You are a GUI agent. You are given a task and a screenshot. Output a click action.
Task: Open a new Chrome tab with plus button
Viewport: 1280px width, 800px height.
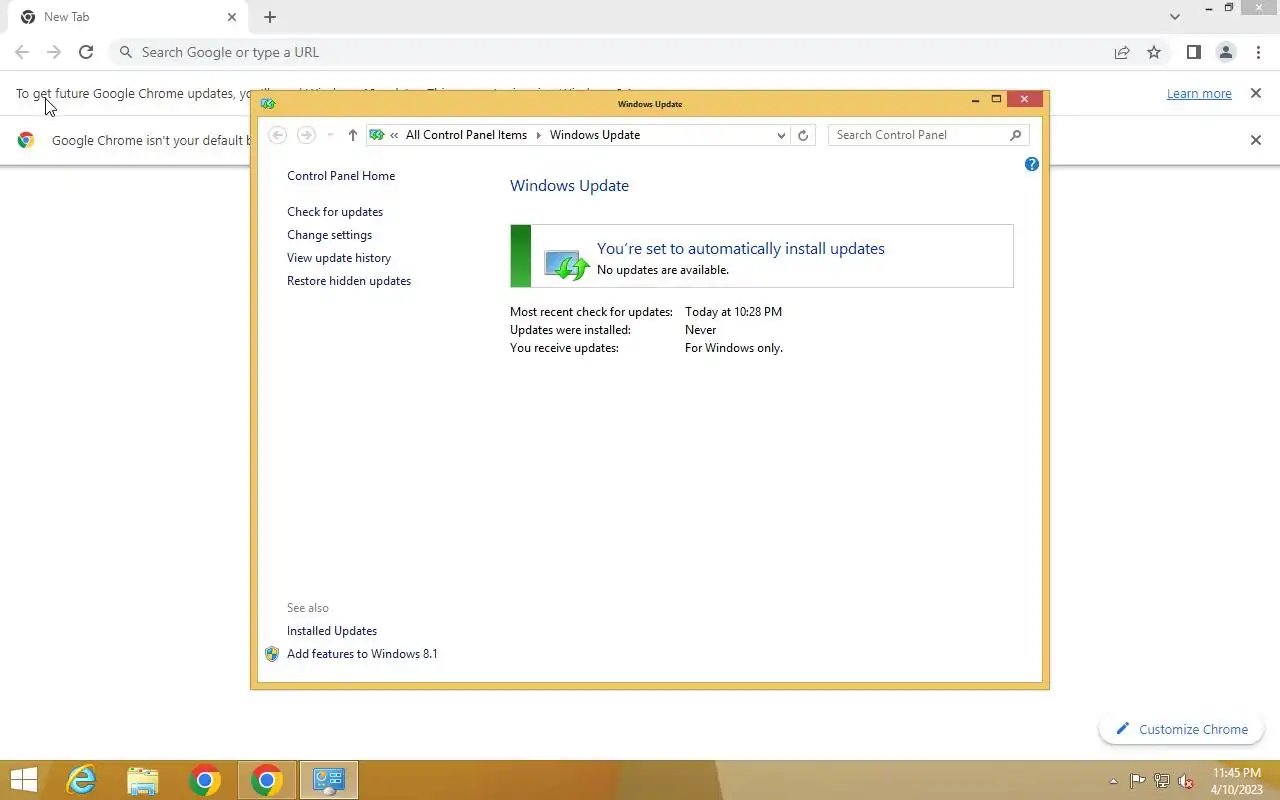pos(270,17)
